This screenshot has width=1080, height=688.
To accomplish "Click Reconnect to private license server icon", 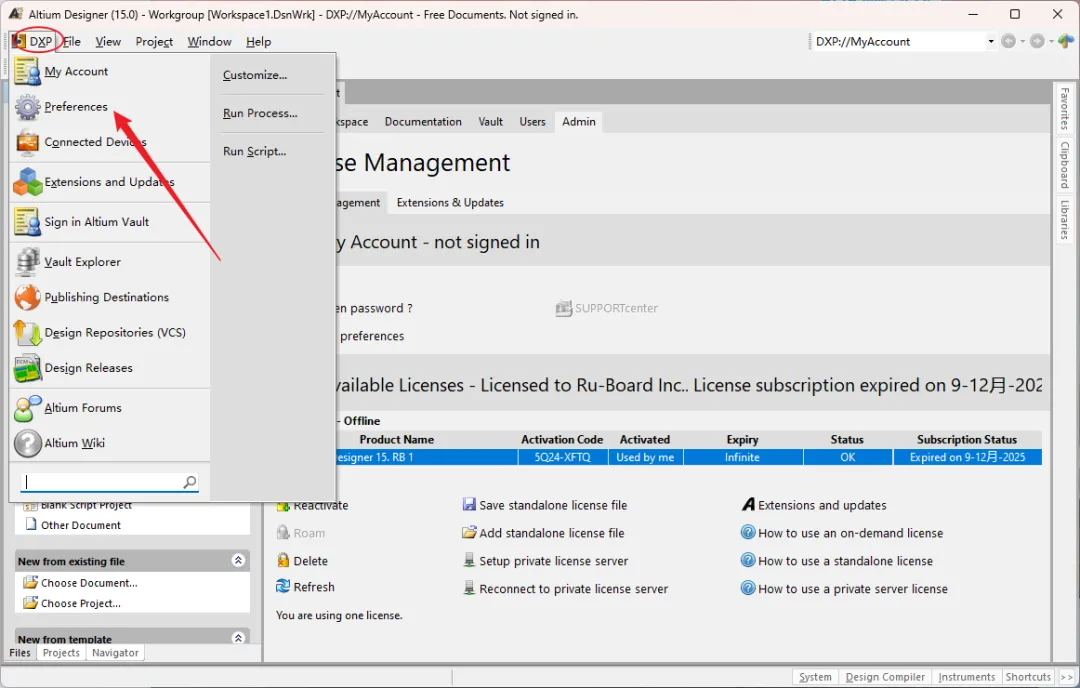I will (469, 588).
